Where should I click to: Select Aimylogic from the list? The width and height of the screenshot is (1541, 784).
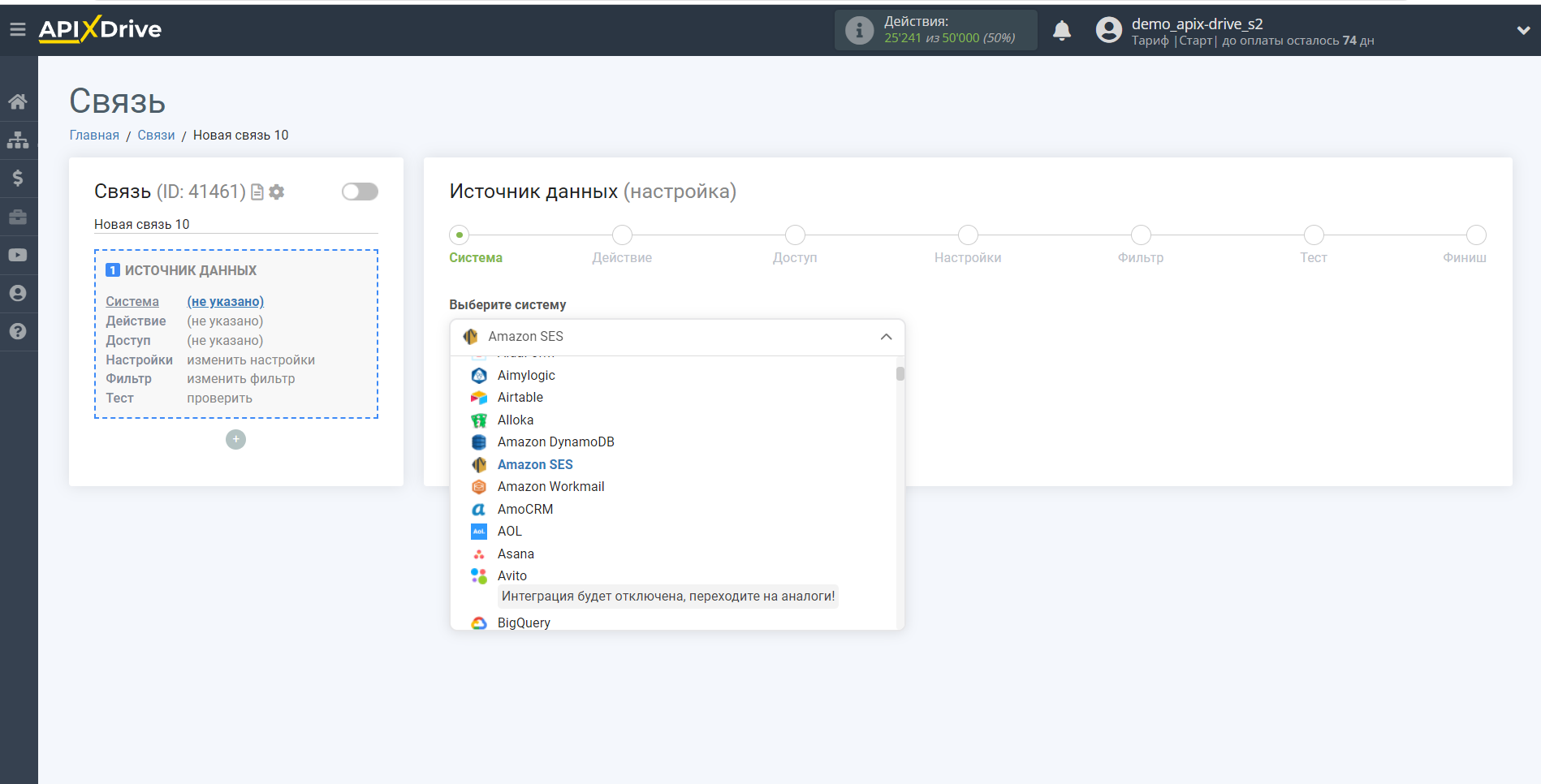[526, 375]
